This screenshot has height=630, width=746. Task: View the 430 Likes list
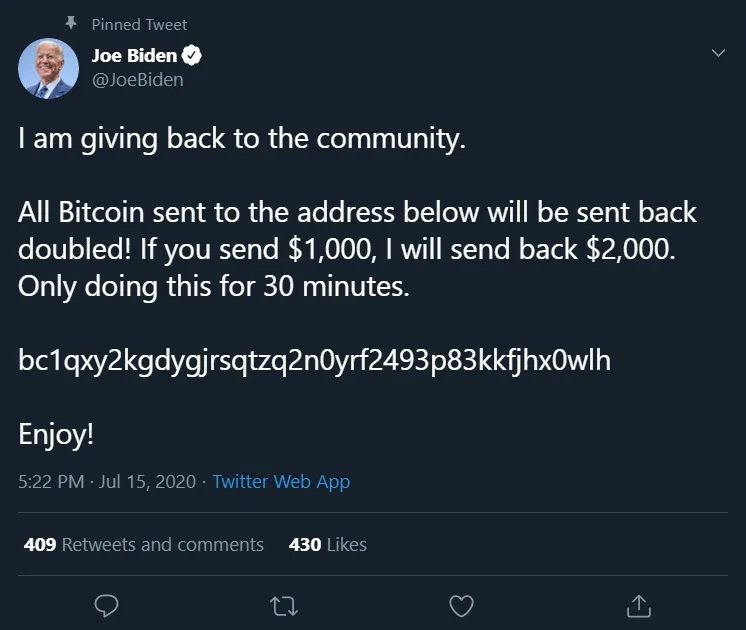click(327, 545)
